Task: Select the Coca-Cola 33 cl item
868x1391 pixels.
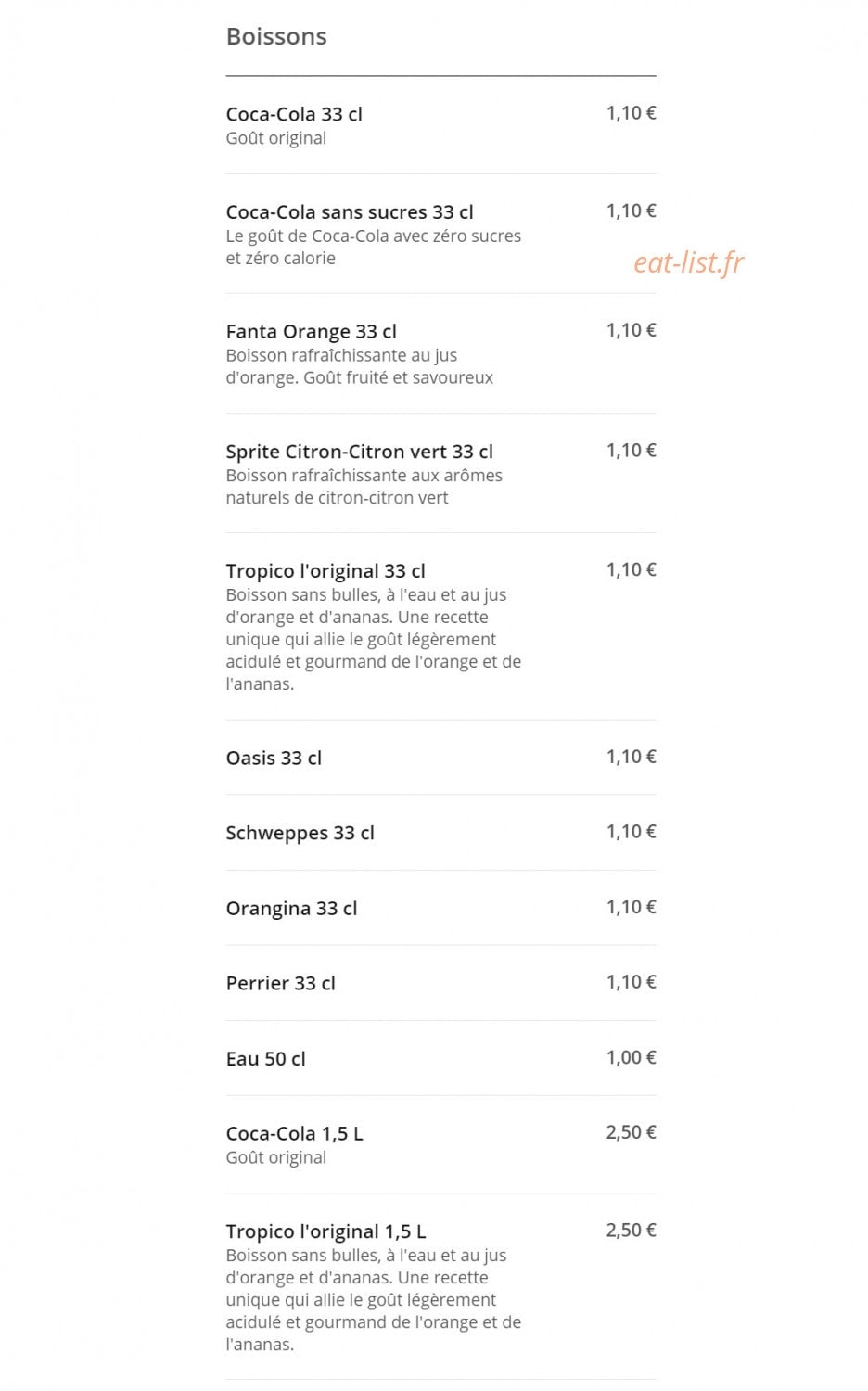Action: pos(294,114)
